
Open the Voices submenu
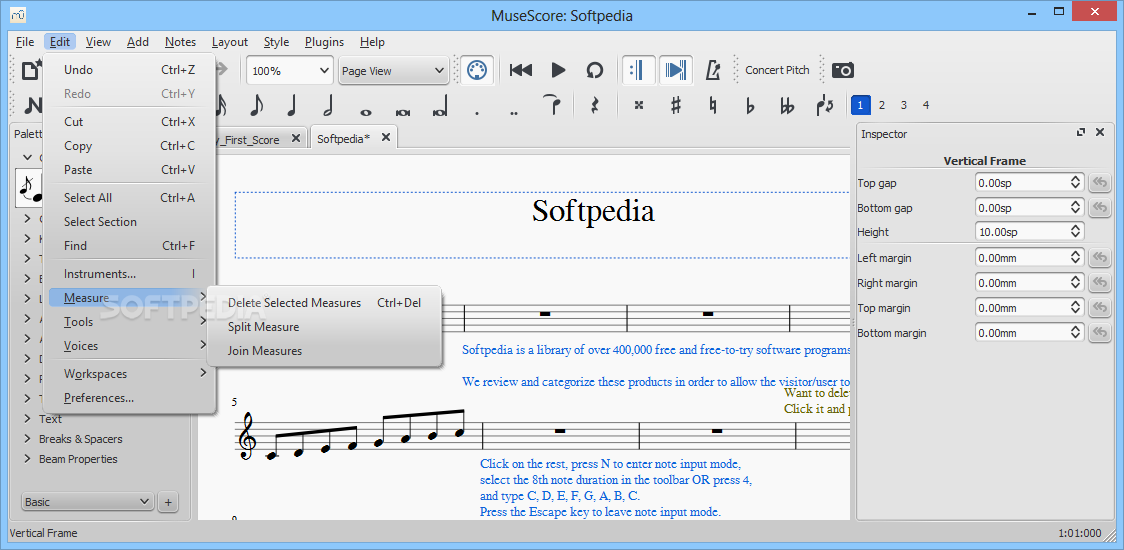(129, 346)
